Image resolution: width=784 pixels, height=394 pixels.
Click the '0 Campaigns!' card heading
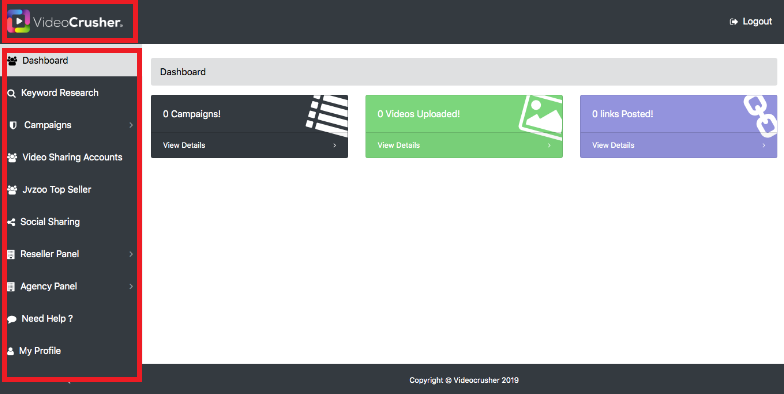192,114
